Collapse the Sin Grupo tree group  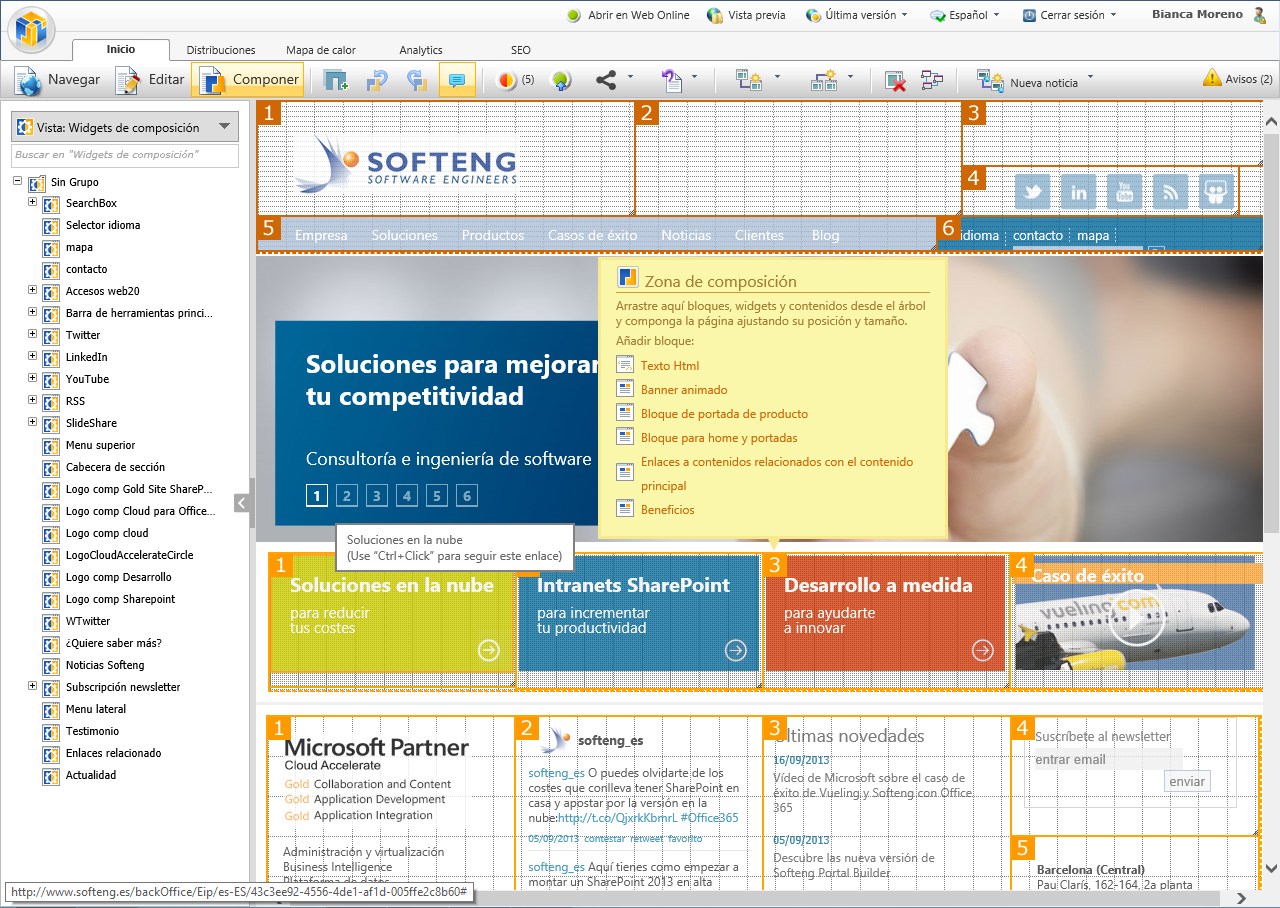[18, 181]
